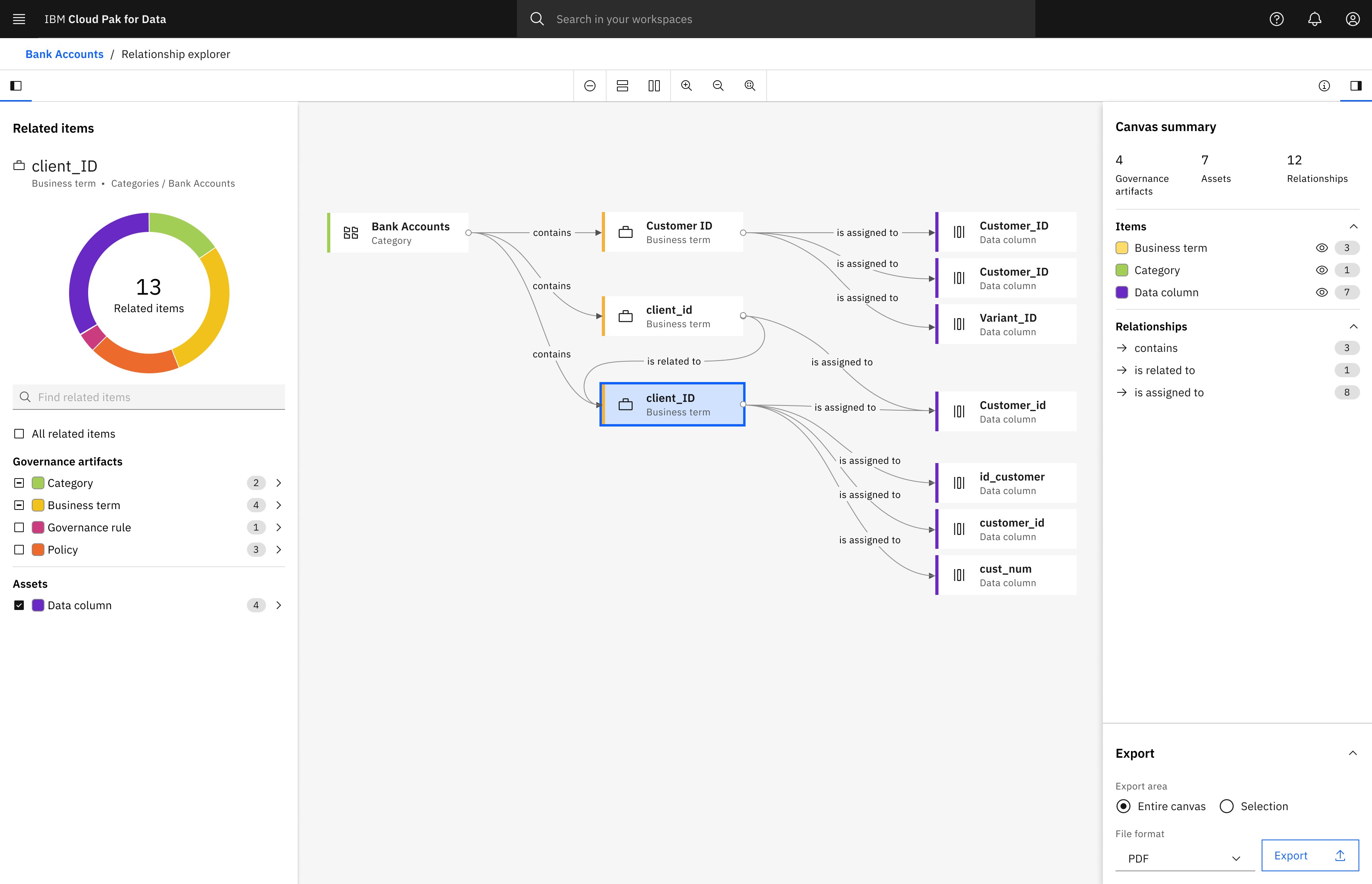Click the zoom out canvas icon
The image size is (1372, 884).
pos(718,85)
